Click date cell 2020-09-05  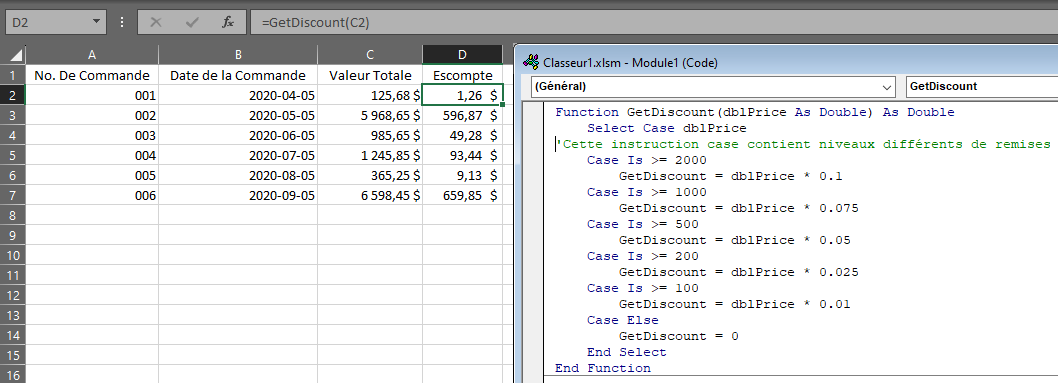click(238, 196)
